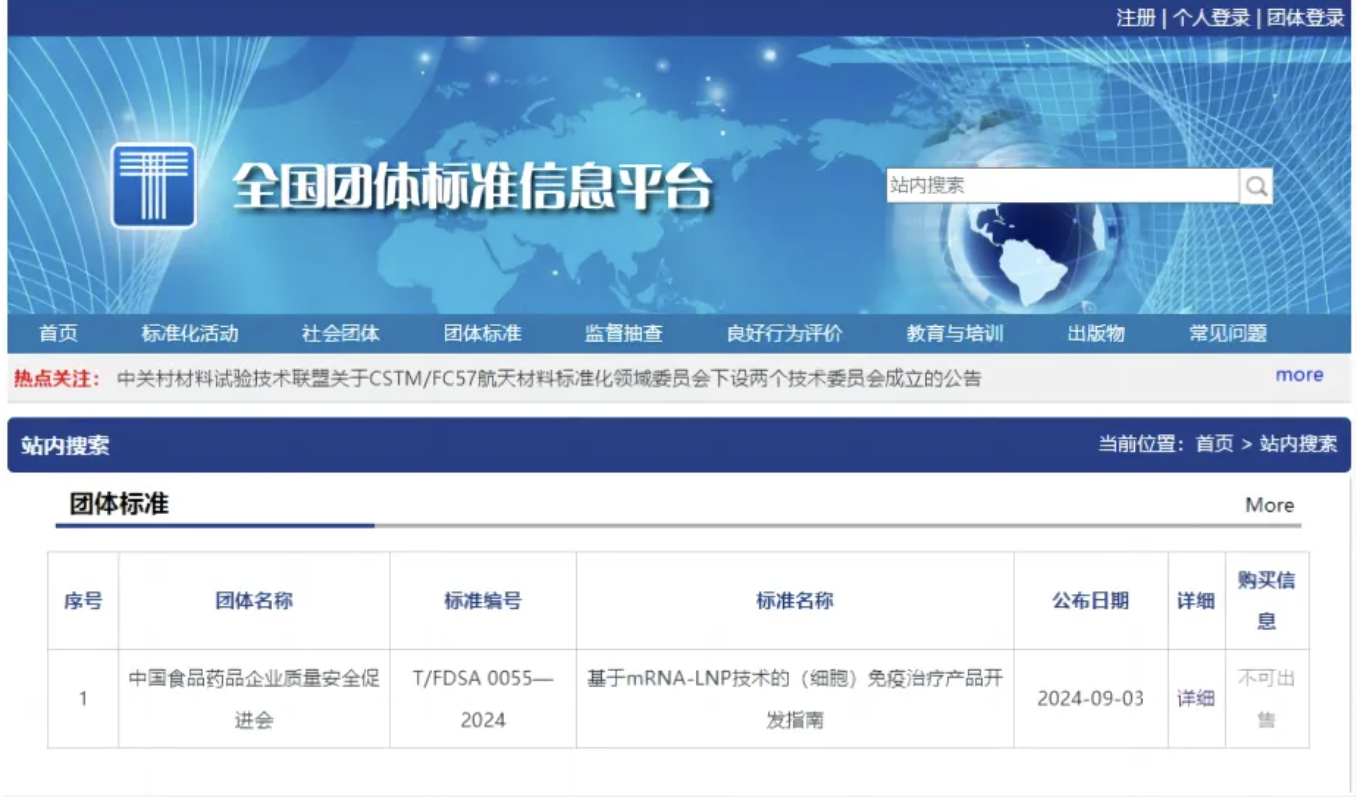The height and width of the screenshot is (800, 1356).
Task: Click the 序号 column header
Action: point(83,601)
